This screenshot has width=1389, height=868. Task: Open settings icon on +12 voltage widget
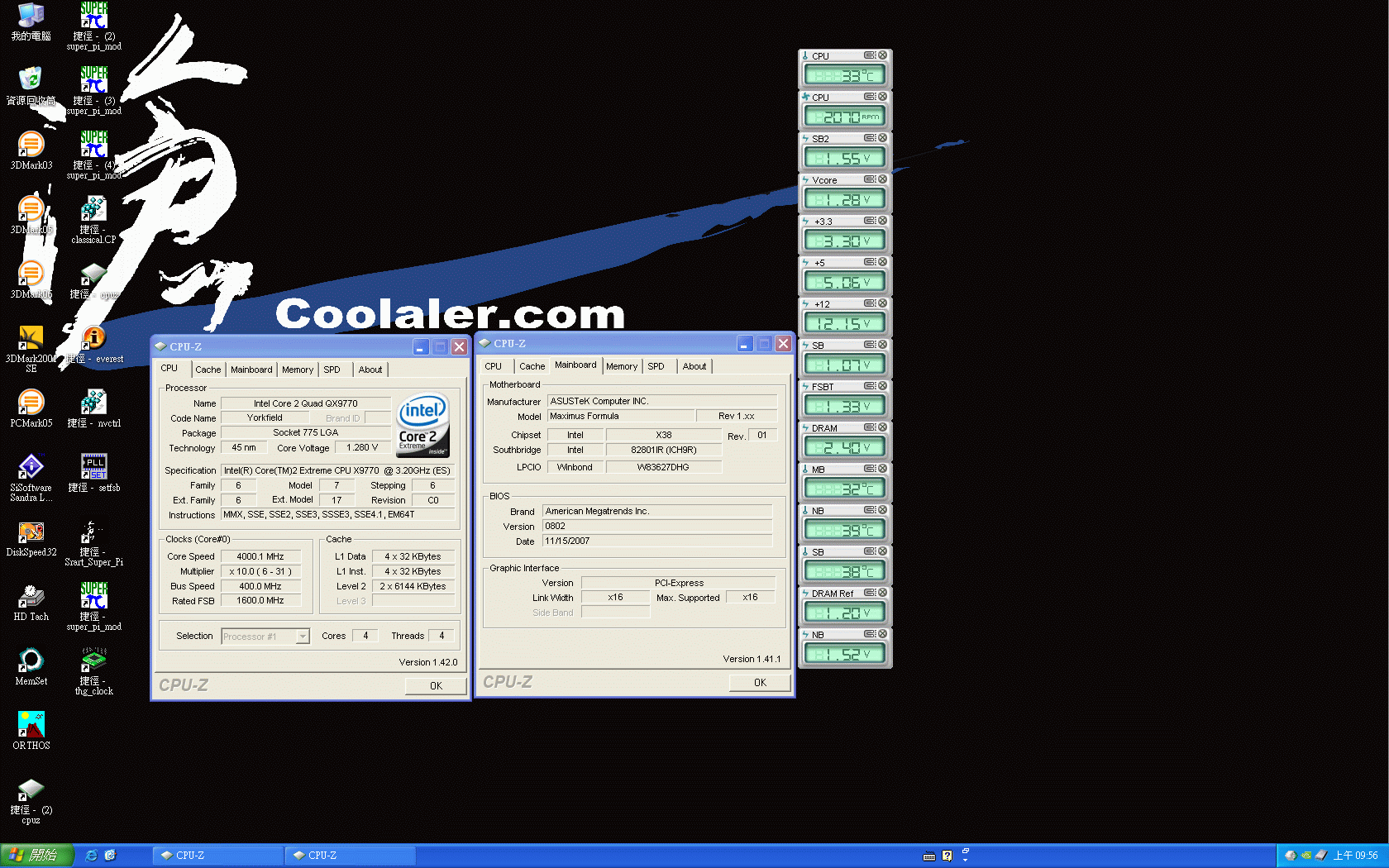870,303
